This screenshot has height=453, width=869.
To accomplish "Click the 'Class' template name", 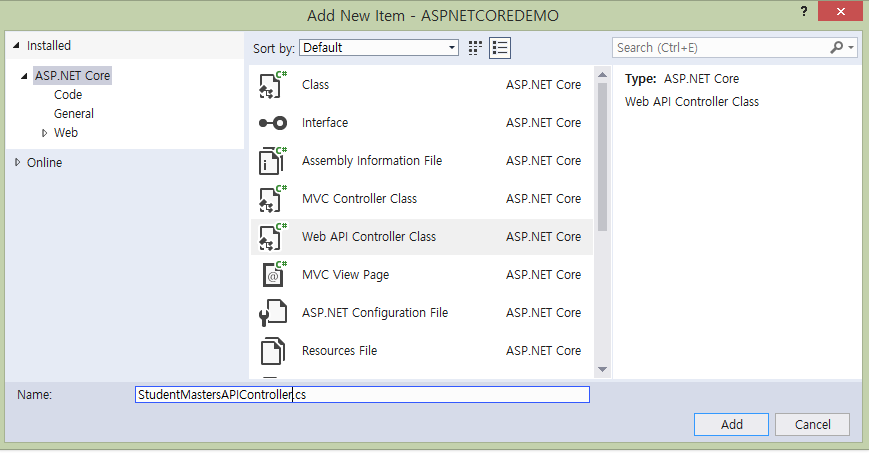I will click(x=315, y=85).
